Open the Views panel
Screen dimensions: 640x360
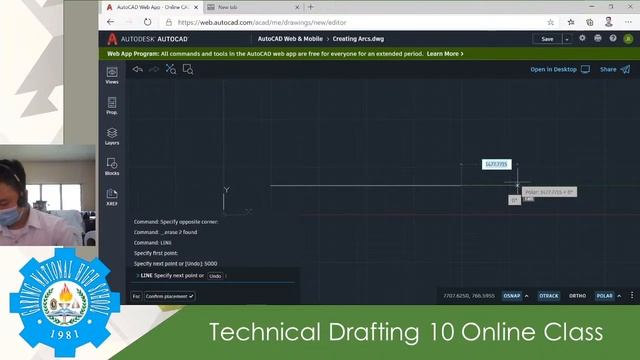(112, 75)
